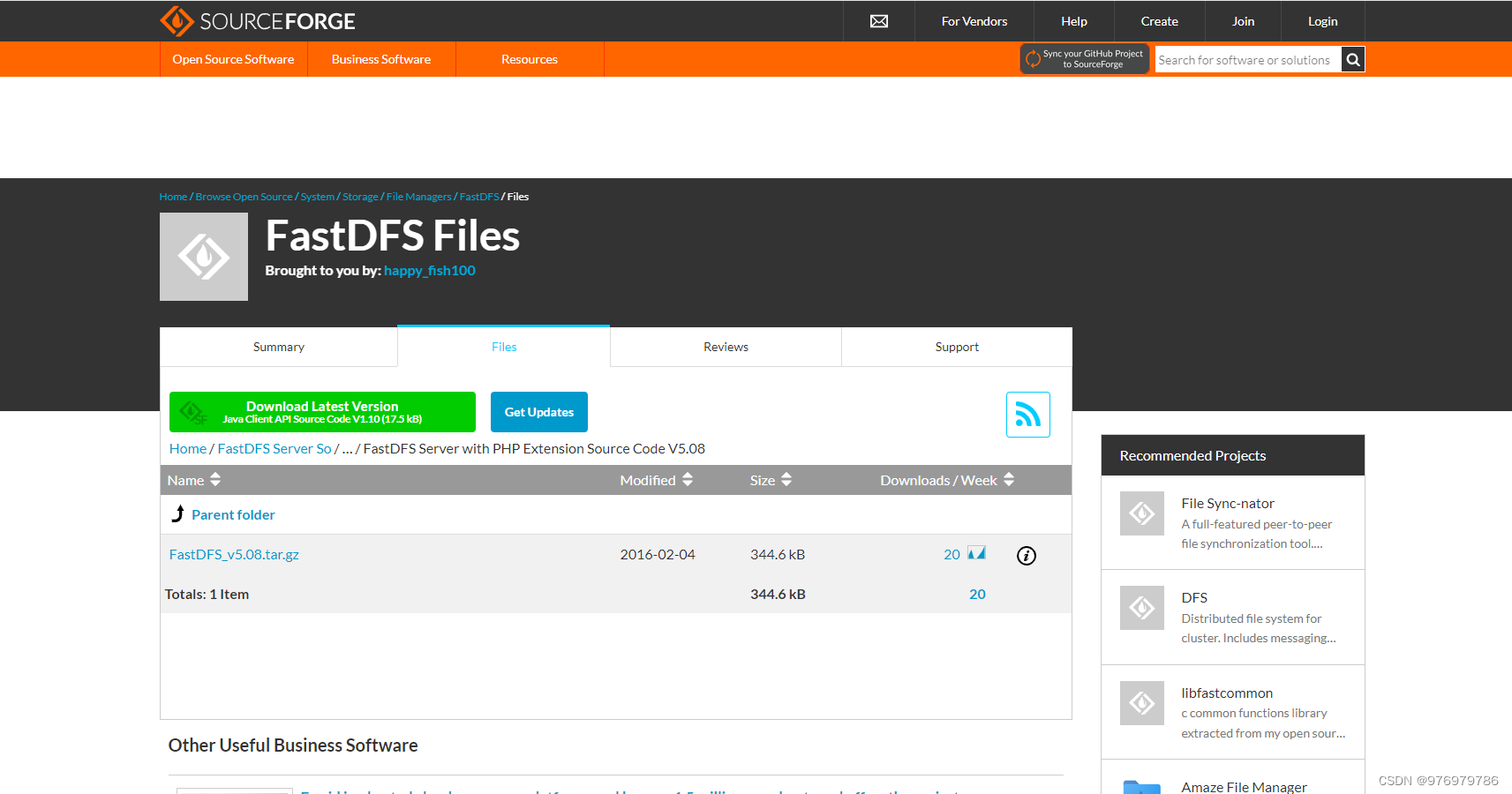The image size is (1512, 794).
Task: Sort by Name column arrows
Action: coord(215,479)
